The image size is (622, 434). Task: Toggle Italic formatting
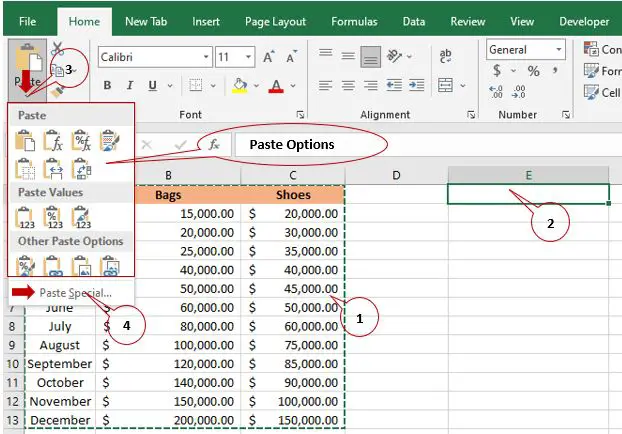[130, 85]
